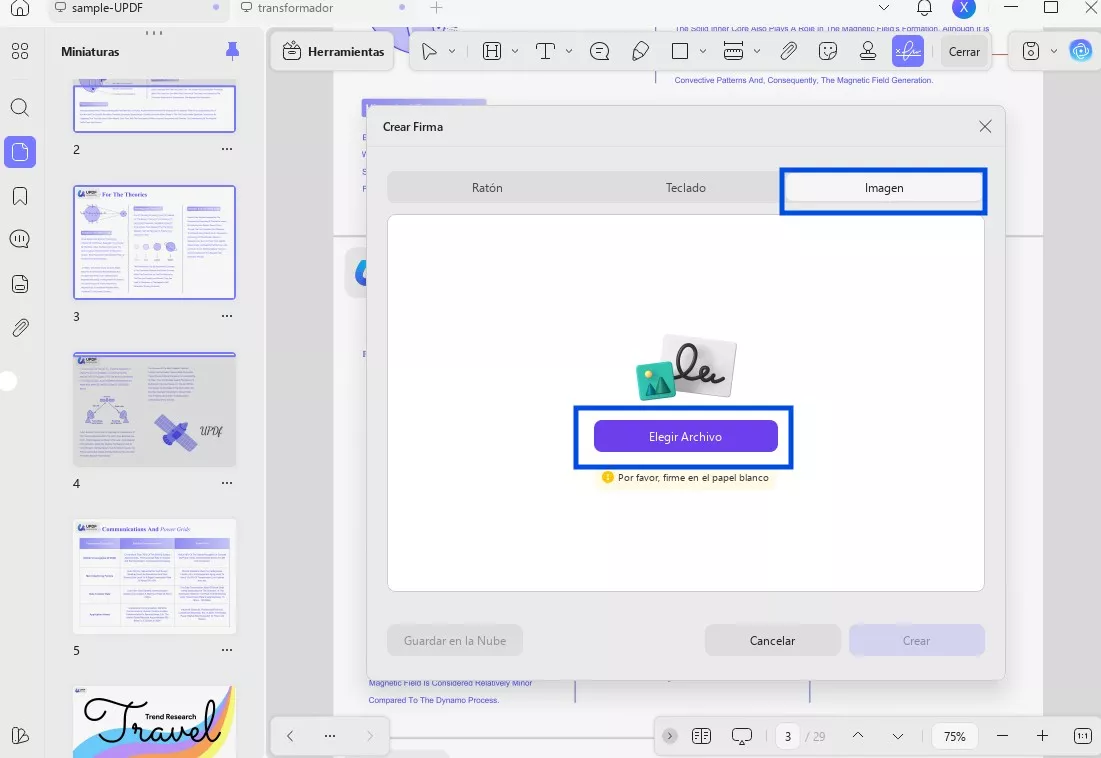This screenshot has height=758, width=1101.
Task: Start presentation mode icon in bottom bar
Action: (741, 736)
